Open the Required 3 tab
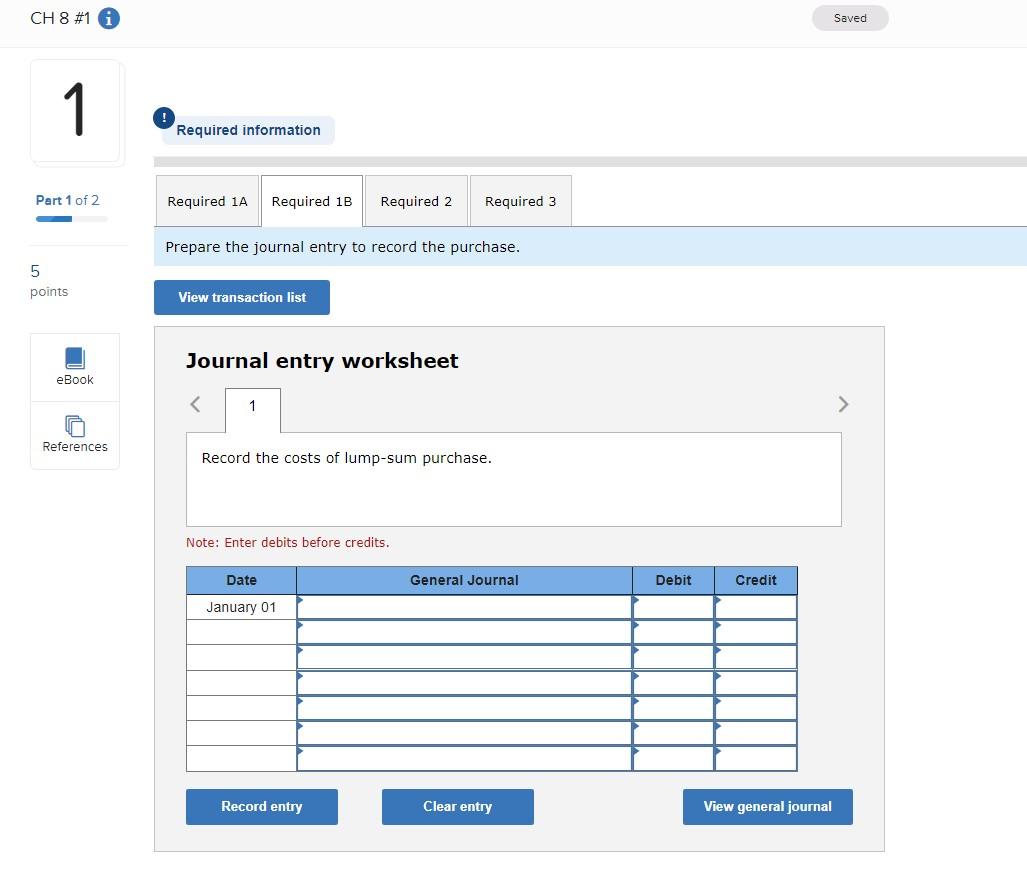 click(521, 201)
